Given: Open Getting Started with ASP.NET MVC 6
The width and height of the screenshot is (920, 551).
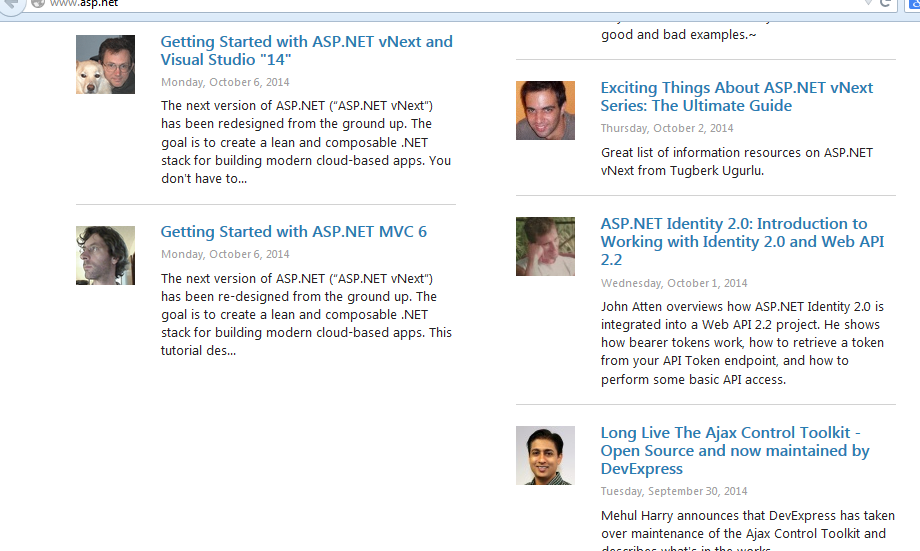Looking at the screenshot, I should 293,232.
